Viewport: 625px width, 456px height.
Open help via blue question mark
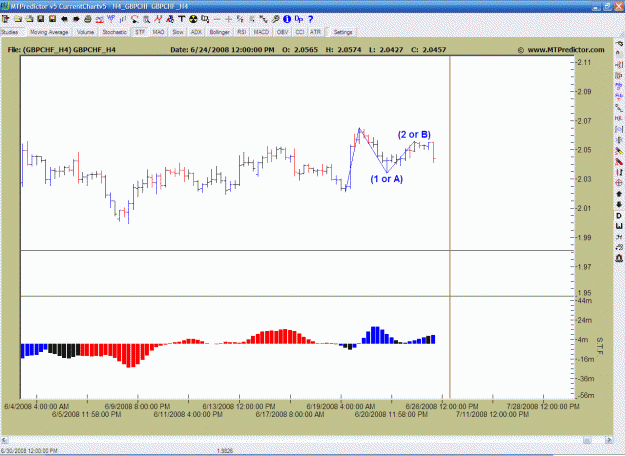click(x=311, y=19)
